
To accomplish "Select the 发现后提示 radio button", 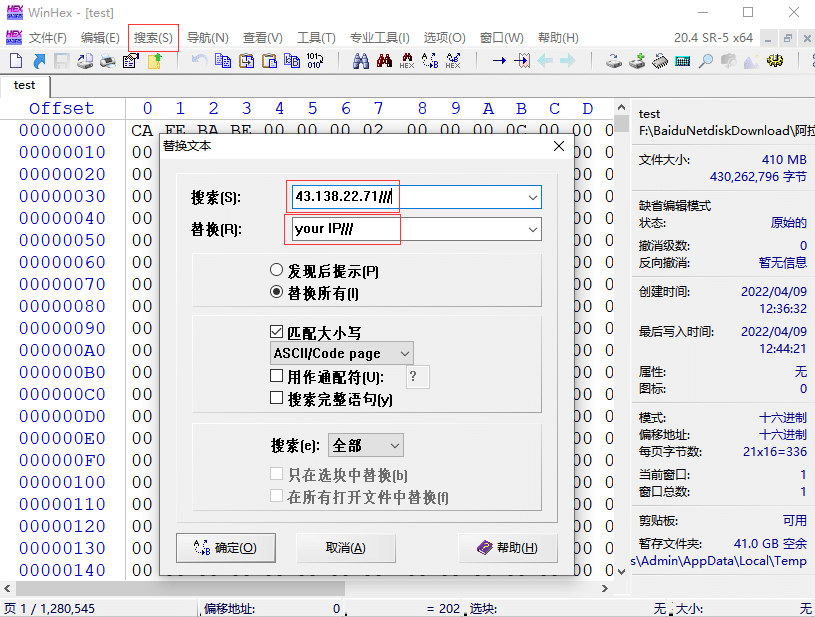I will 277,271.
